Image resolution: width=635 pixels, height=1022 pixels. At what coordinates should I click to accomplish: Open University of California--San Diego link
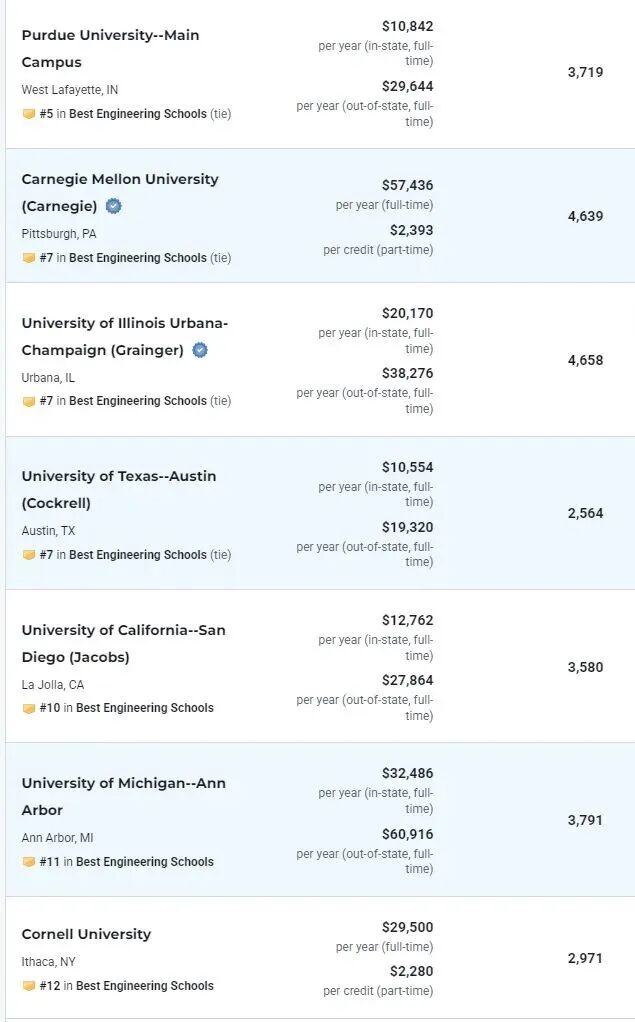123,643
